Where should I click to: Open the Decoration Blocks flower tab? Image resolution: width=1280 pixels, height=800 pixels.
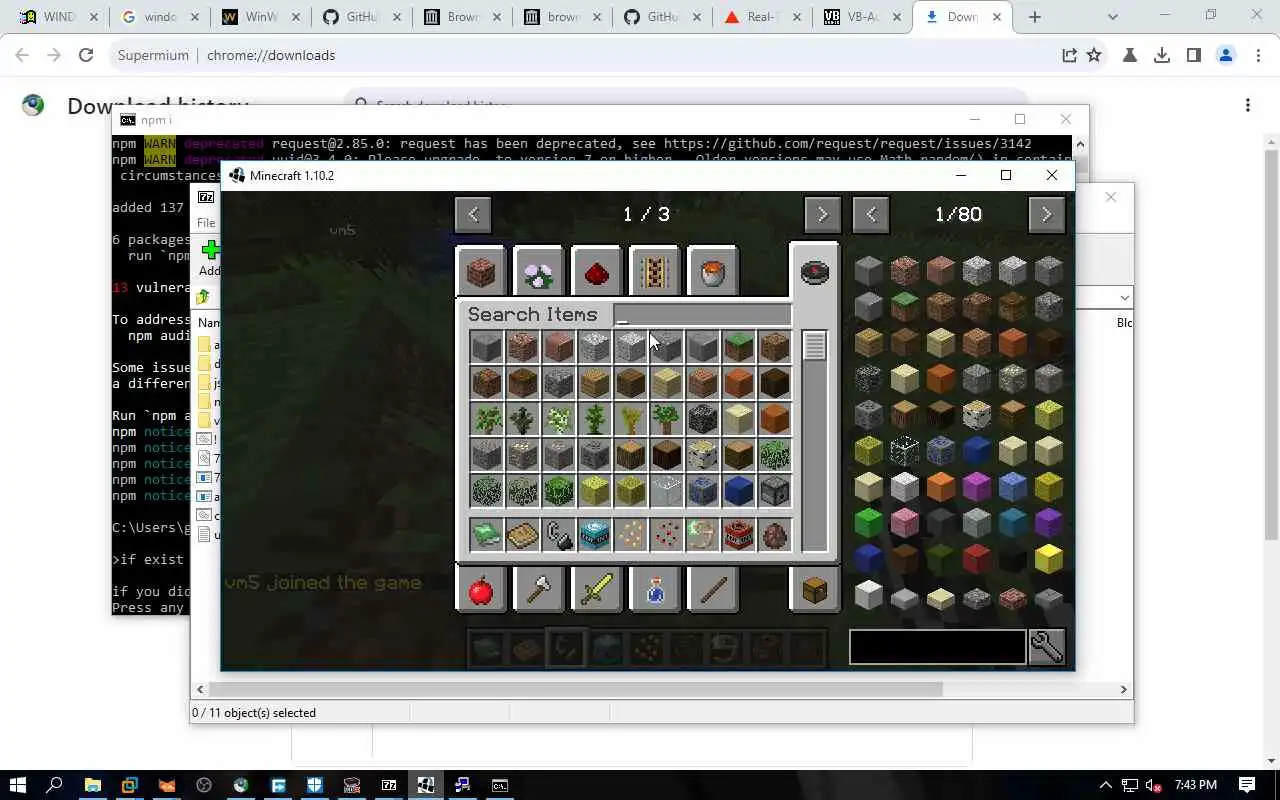(538, 271)
